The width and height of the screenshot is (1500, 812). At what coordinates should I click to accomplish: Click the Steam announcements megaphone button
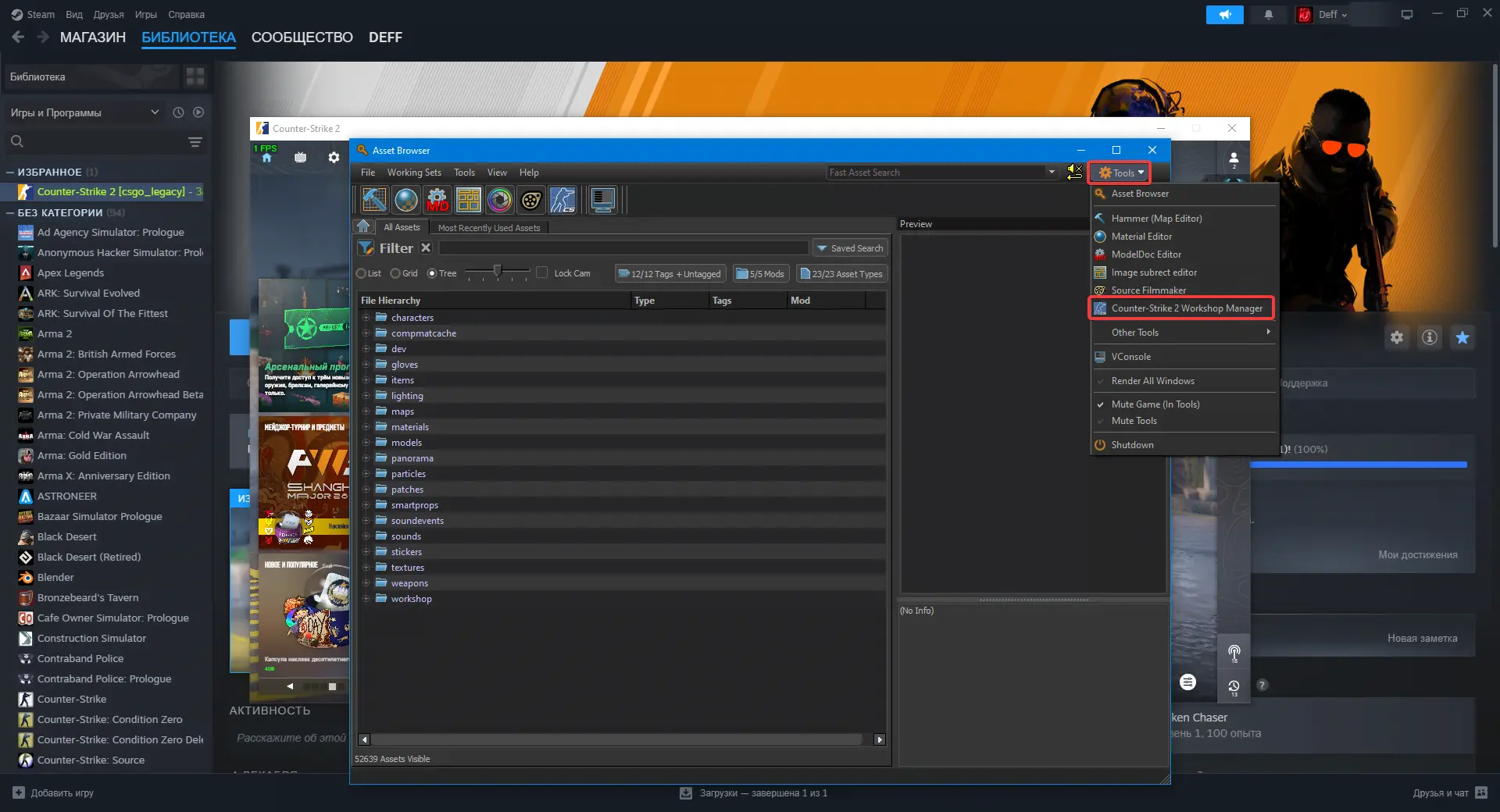pos(1225,15)
